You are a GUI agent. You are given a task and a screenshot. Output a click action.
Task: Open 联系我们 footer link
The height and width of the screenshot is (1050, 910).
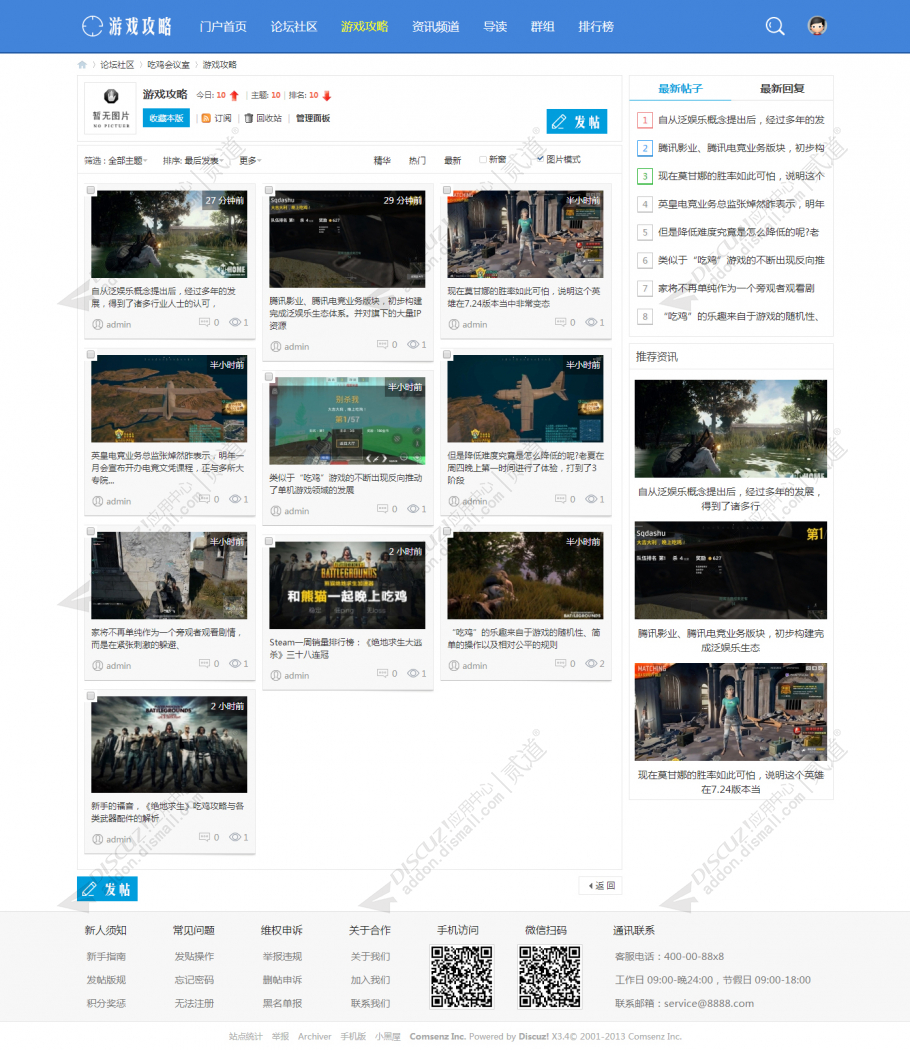[370, 1003]
